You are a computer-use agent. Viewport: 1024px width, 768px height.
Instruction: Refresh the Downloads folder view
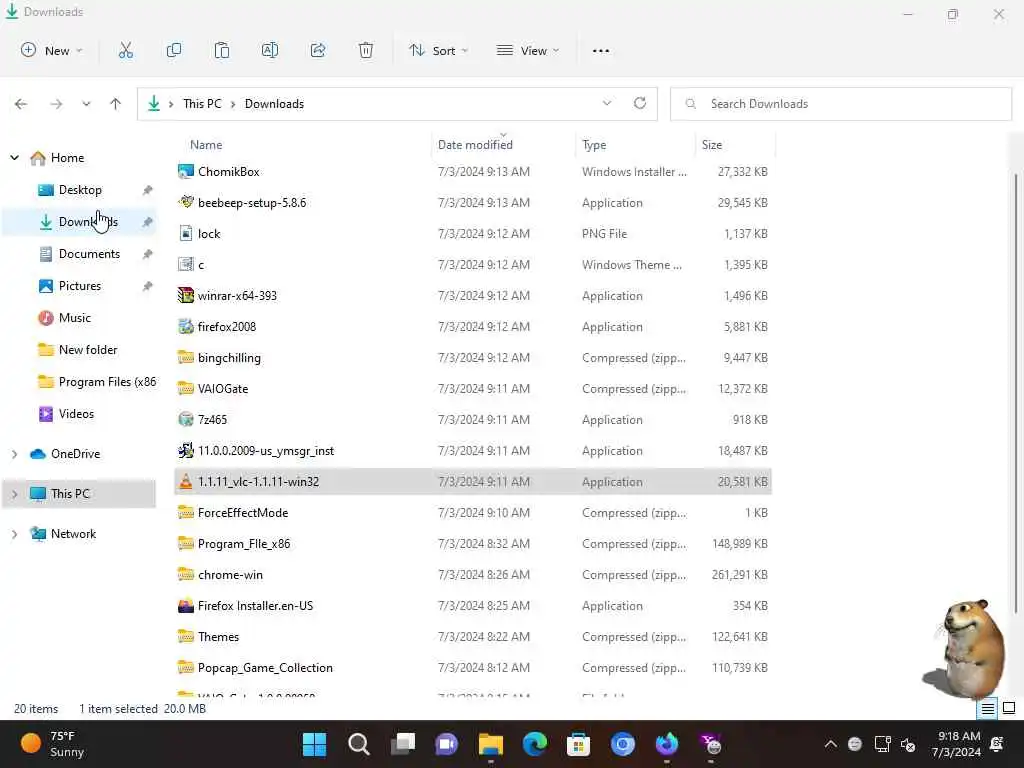point(640,103)
